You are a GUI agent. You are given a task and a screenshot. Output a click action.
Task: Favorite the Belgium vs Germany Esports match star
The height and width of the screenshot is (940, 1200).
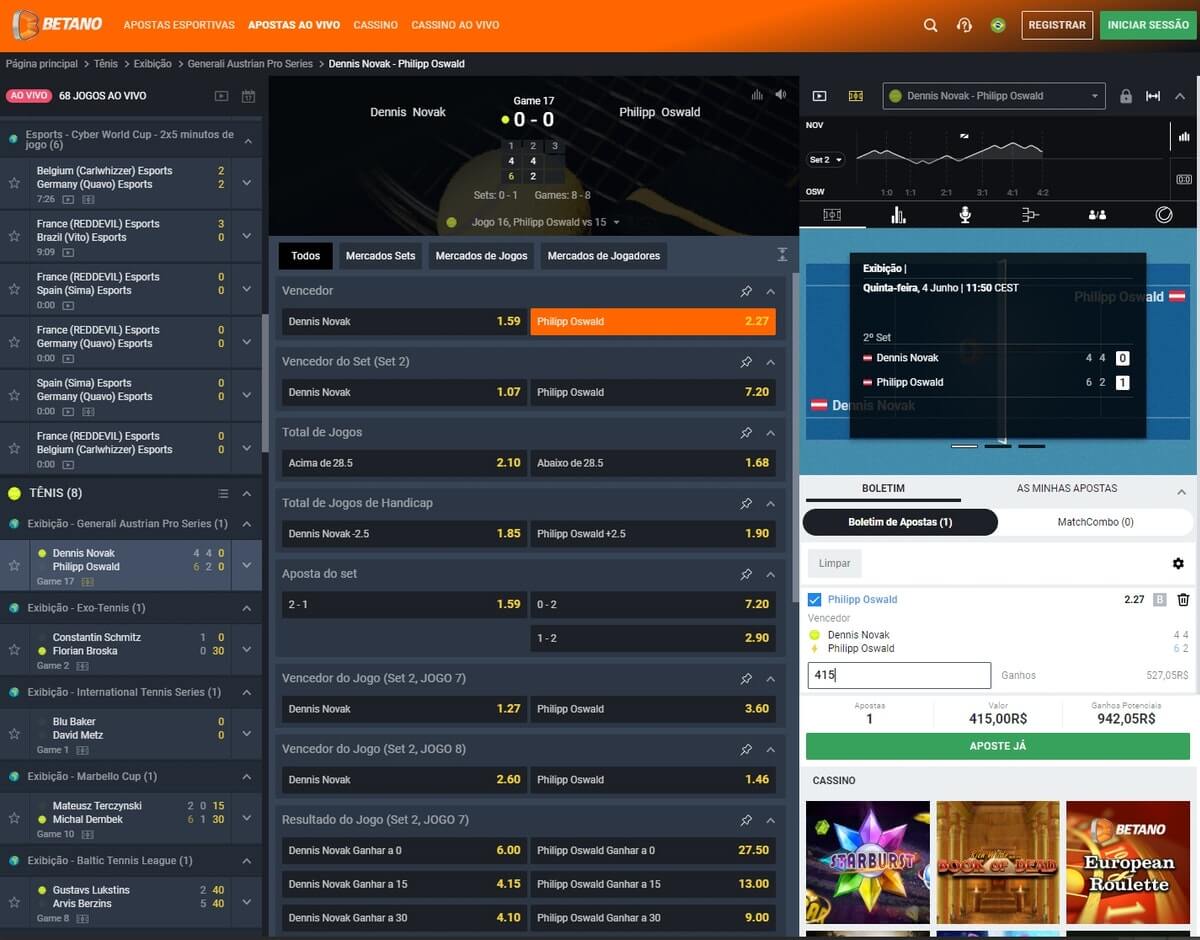click(14, 184)
